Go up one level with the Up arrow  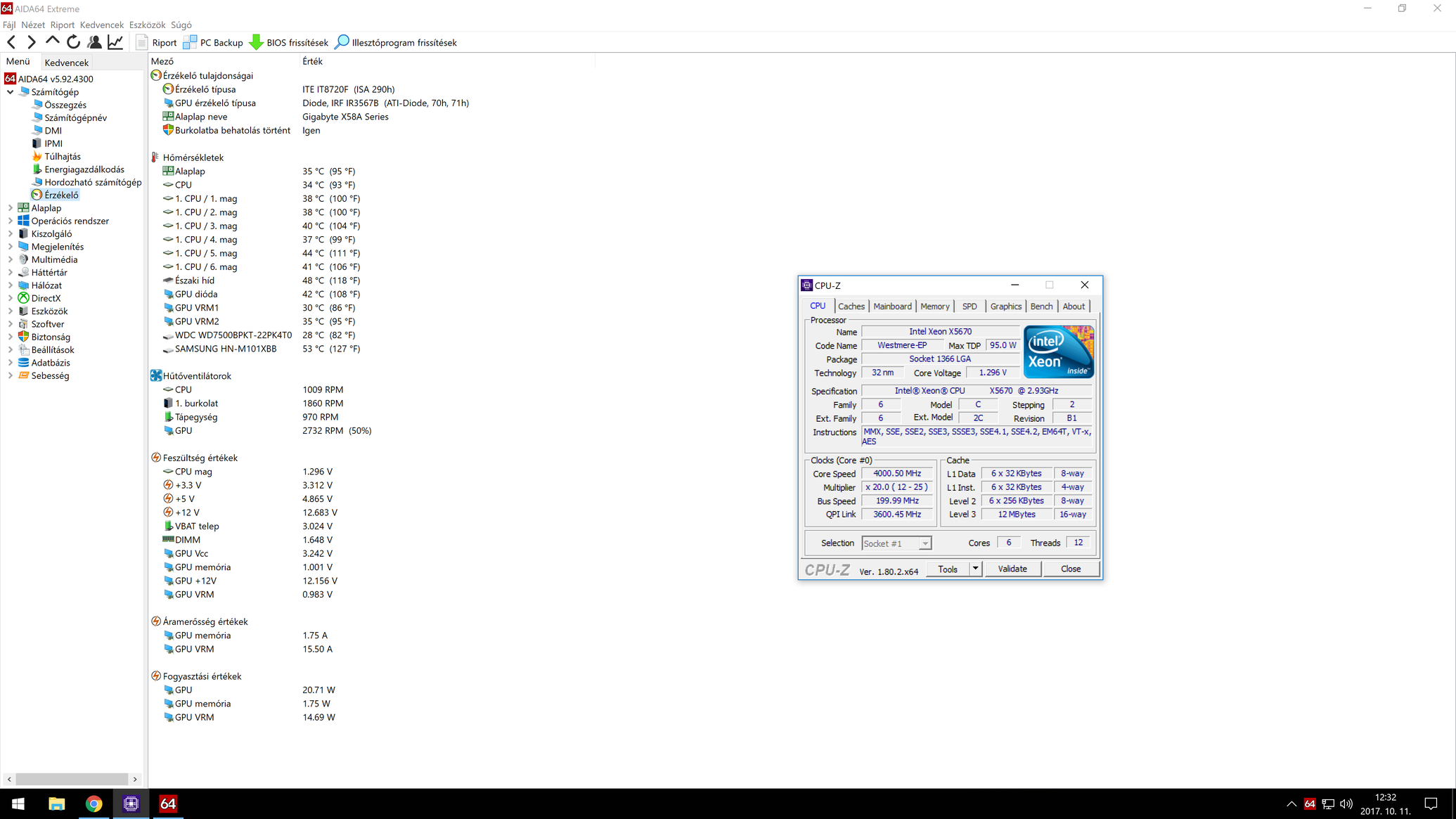pyautogui.click(x=52, y=42)
